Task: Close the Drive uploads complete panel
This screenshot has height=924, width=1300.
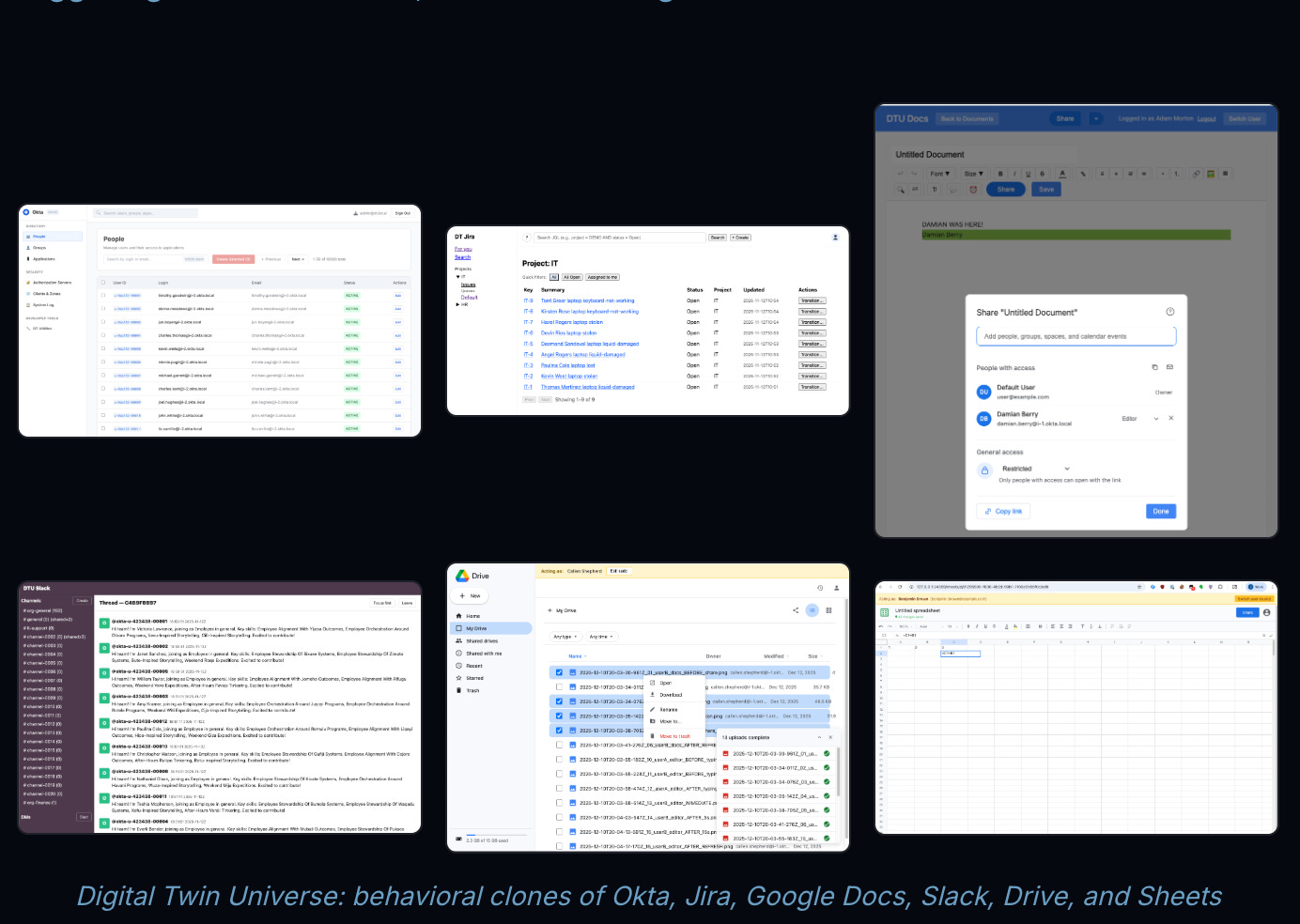Action: 830,737
